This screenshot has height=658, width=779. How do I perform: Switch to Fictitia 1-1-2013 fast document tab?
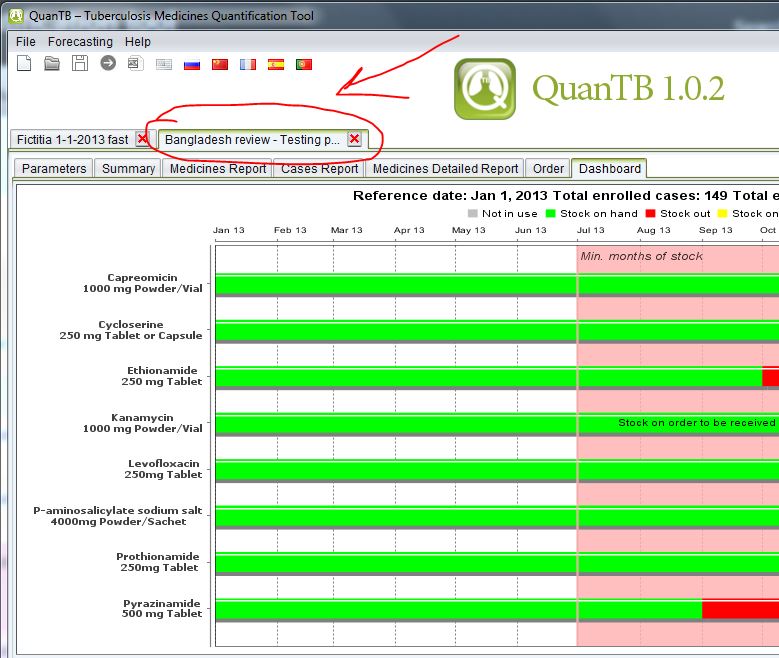point(73,139)
